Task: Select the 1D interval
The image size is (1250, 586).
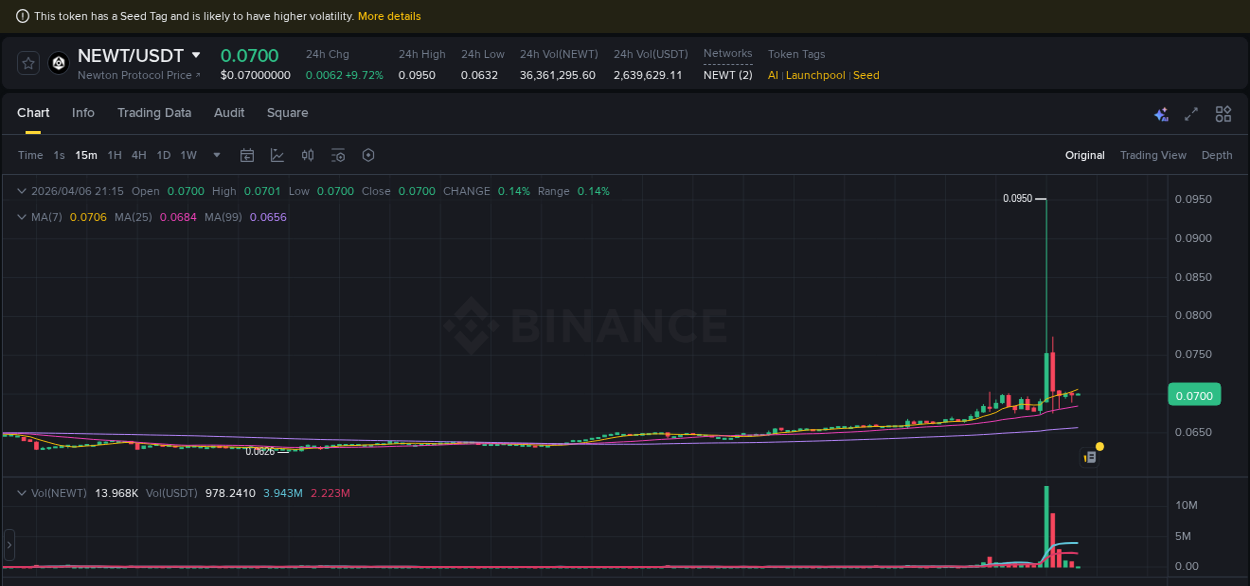Action: (x=163, y=155)
